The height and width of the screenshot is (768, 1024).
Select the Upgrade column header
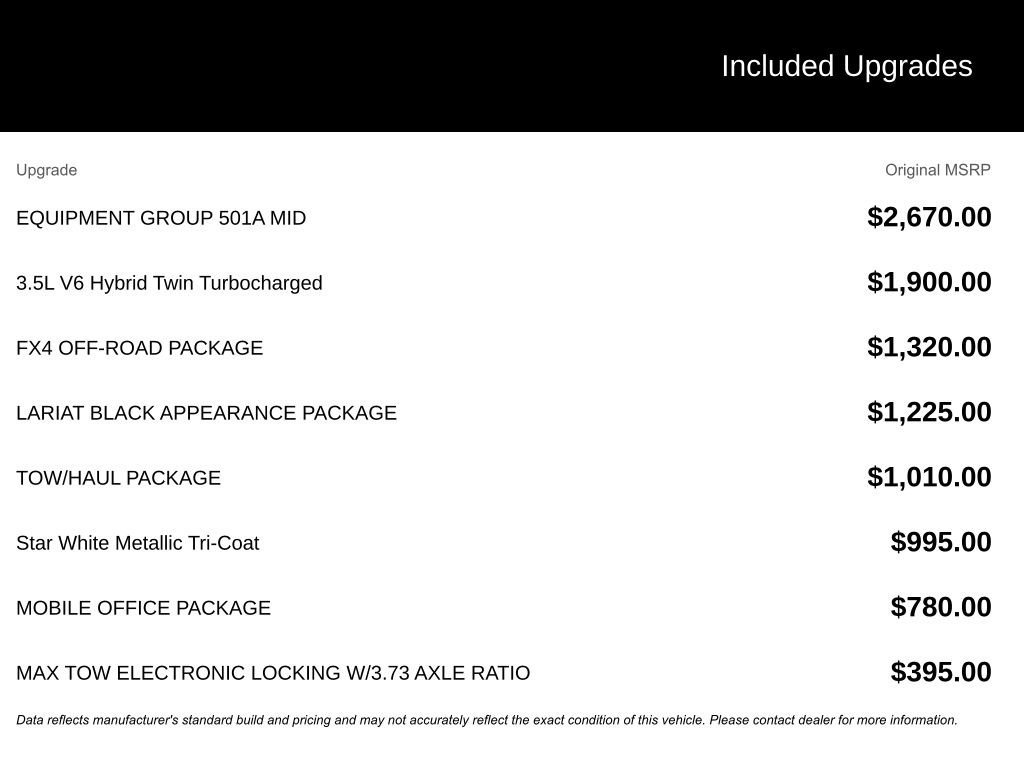[46, 170]
